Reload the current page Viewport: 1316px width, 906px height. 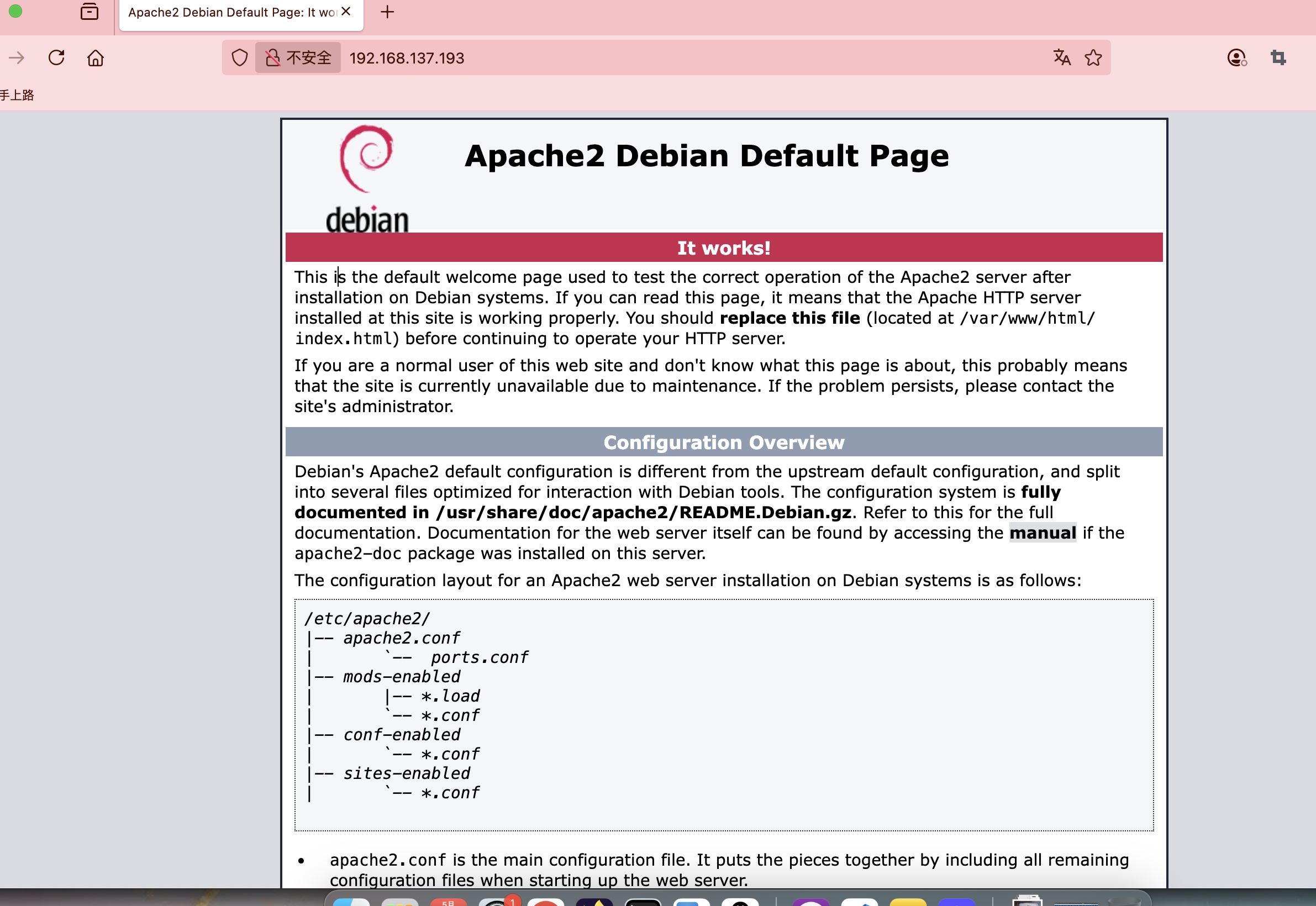pos(56,58)
